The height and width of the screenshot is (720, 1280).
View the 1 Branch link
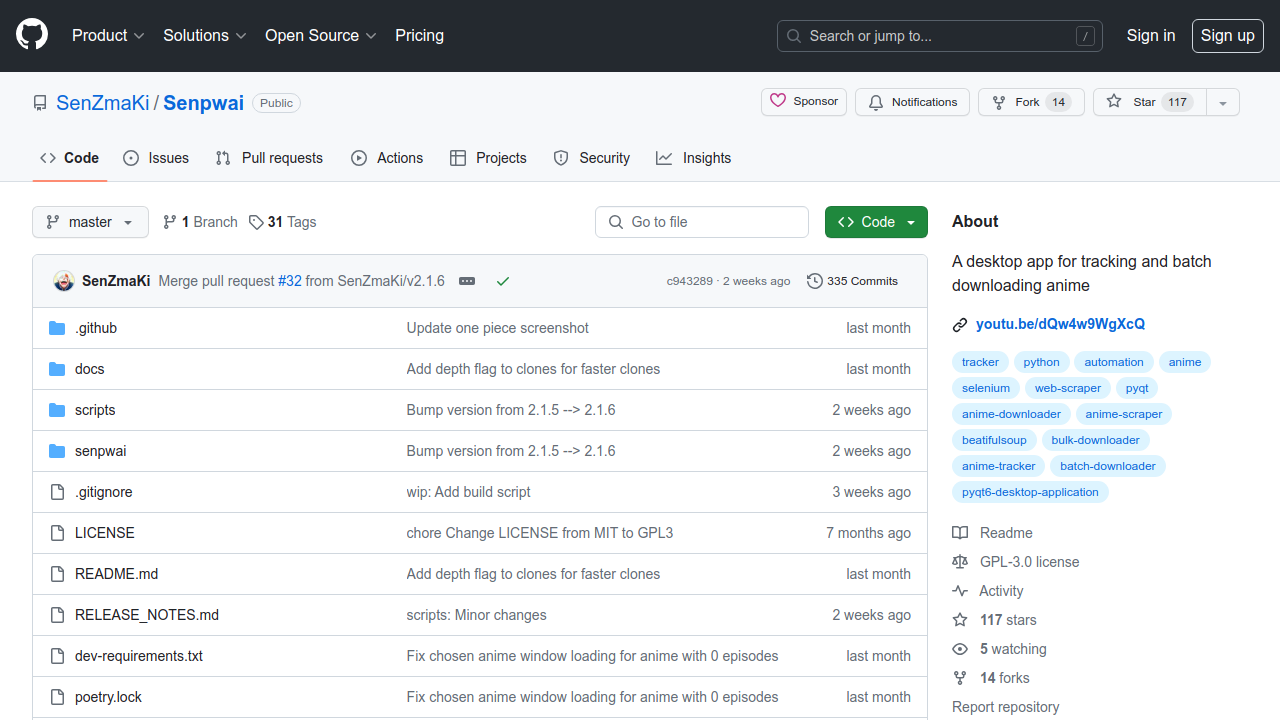click(200, 222)
